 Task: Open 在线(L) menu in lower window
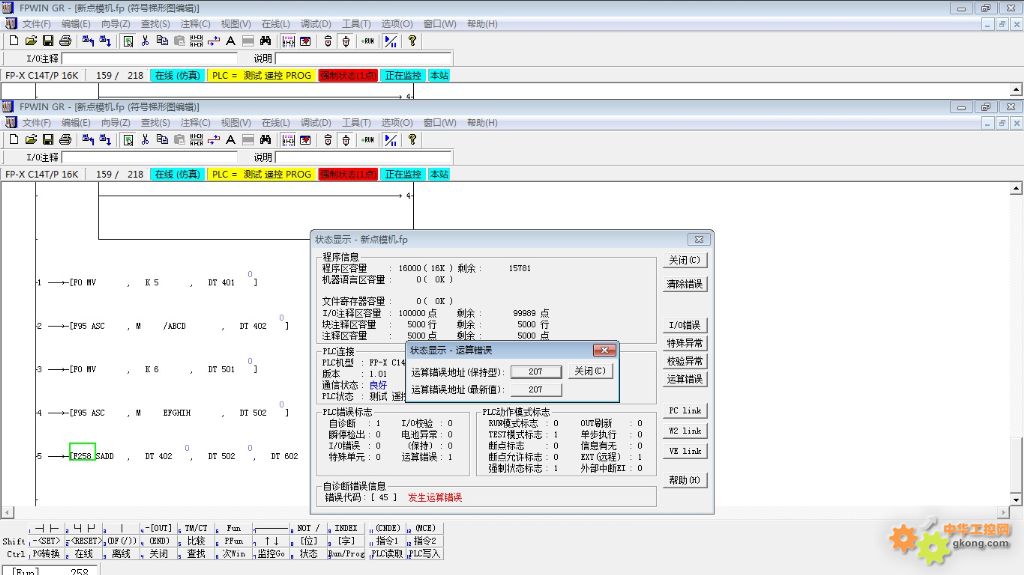pos(276,122)
